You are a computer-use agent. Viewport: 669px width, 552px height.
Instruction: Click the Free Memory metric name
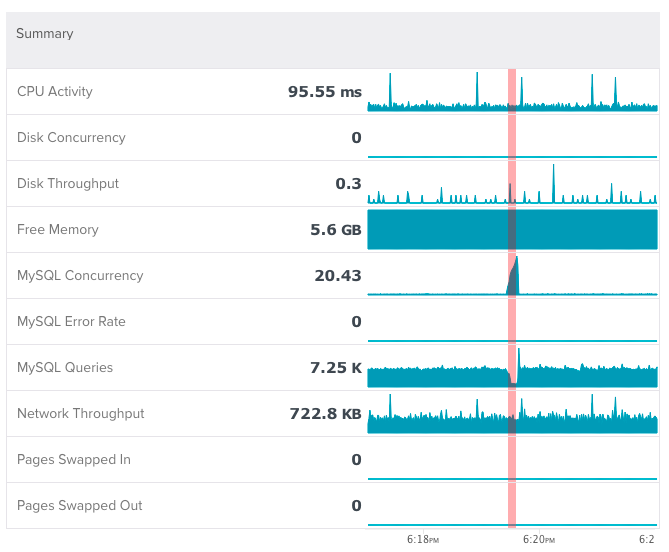(58, 230)
